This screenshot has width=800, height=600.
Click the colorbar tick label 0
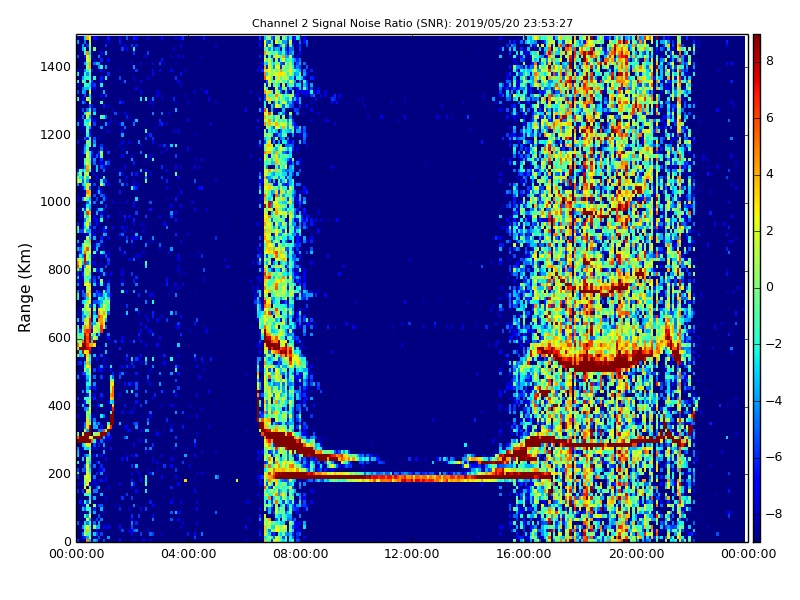[x=770, y=287]
